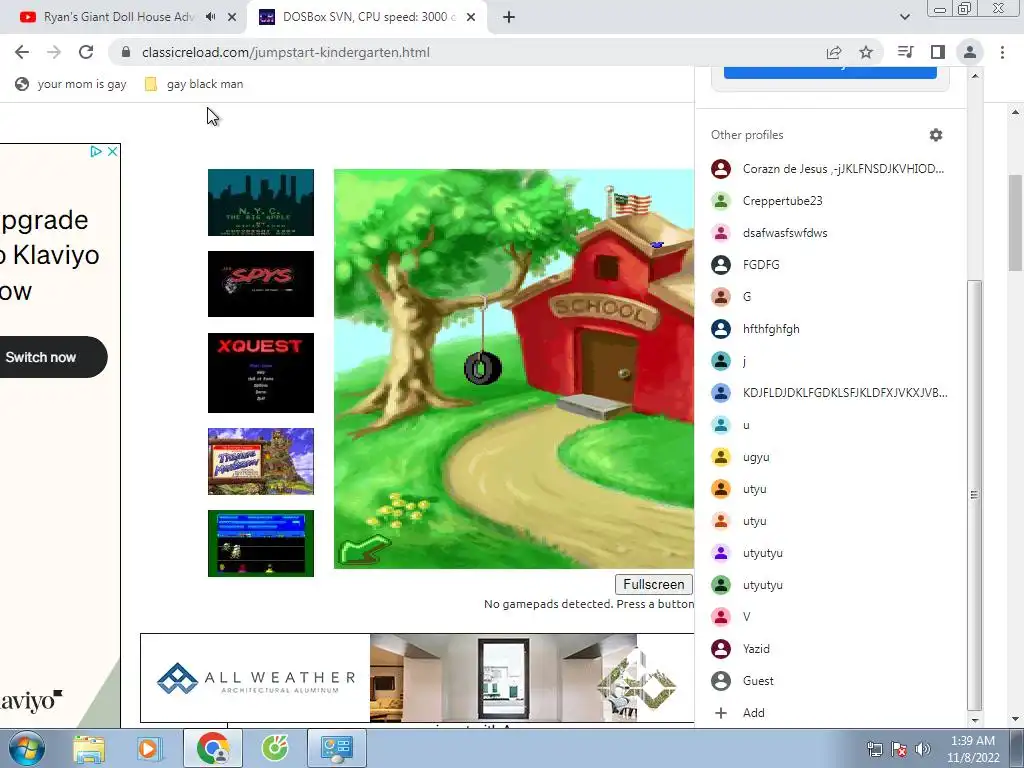Switch to dsafwasfswfdws profile
Screen dimensions: 1024x768
coord(830,232)
